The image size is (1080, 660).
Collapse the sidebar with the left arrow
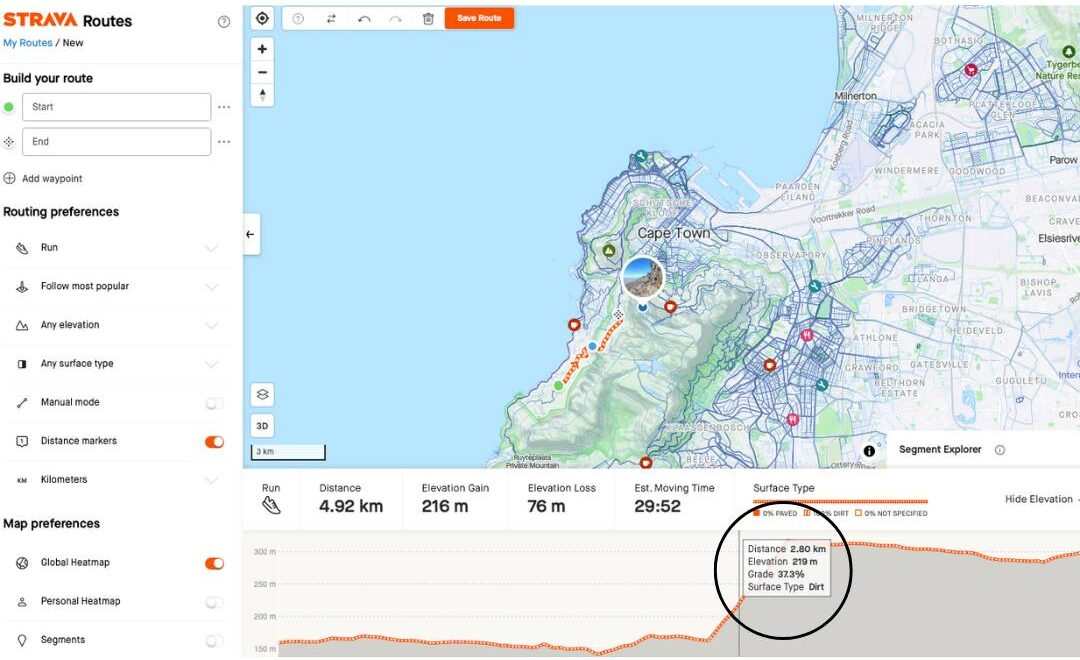tap(251, 234)
